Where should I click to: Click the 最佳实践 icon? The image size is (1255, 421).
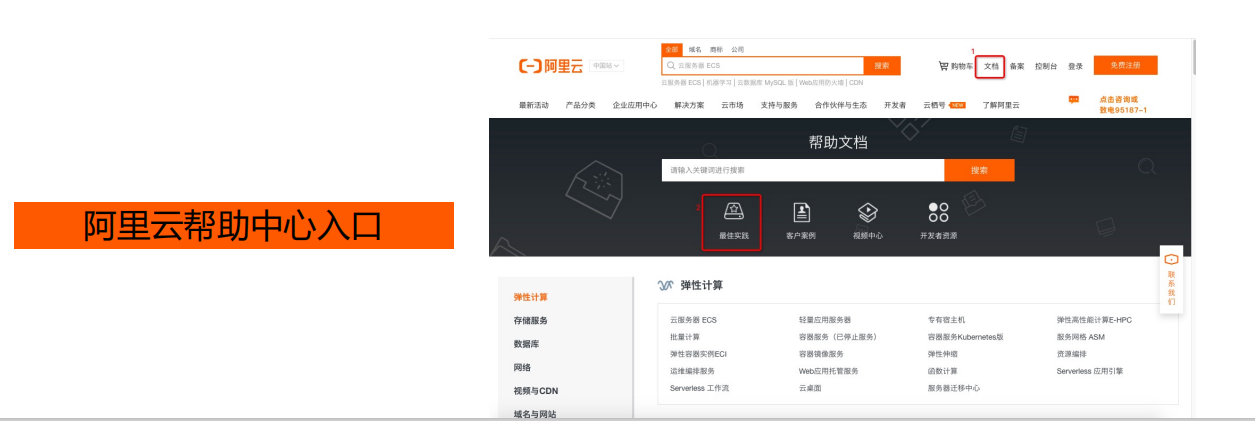733,212
